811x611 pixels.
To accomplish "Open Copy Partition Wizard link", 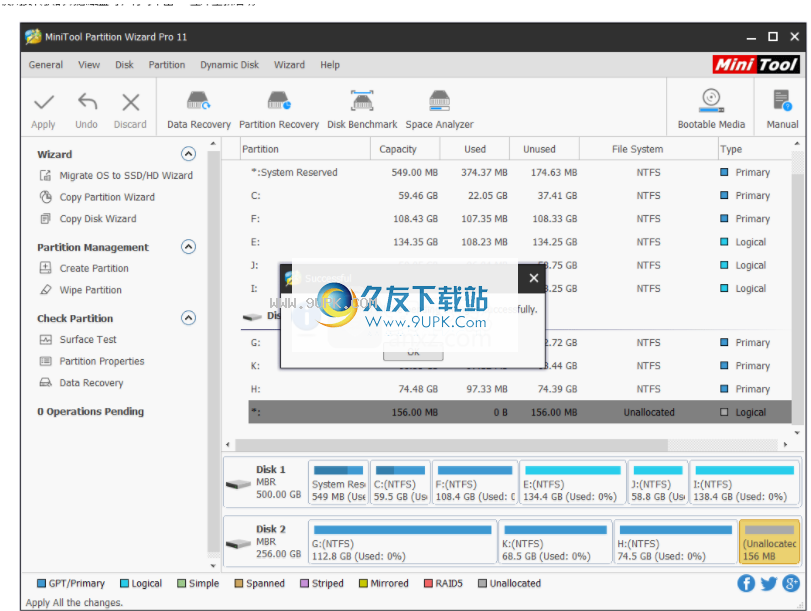I will [107, 197].
